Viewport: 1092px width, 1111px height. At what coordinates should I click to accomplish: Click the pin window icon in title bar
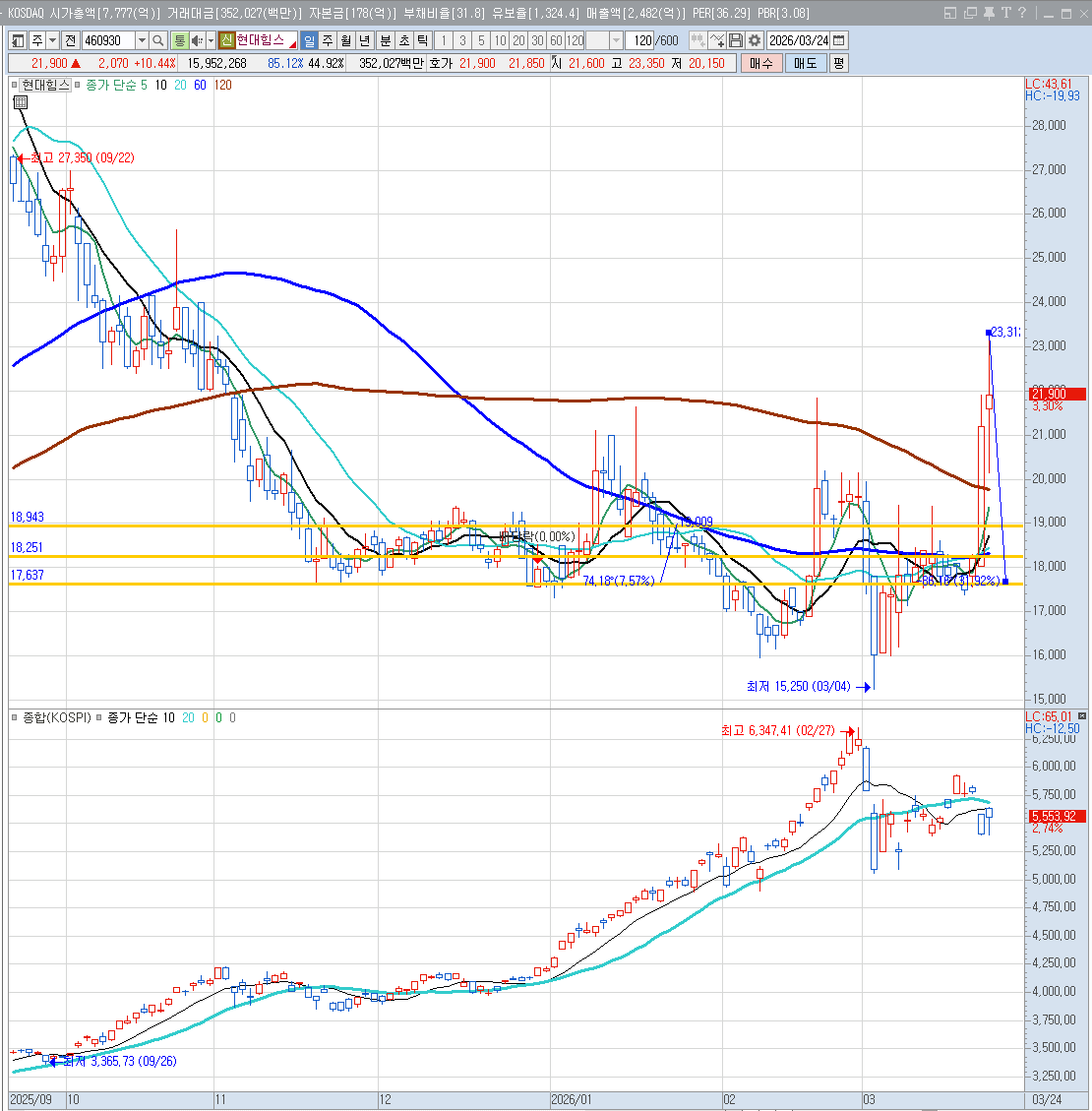click(x=988, y=13)
